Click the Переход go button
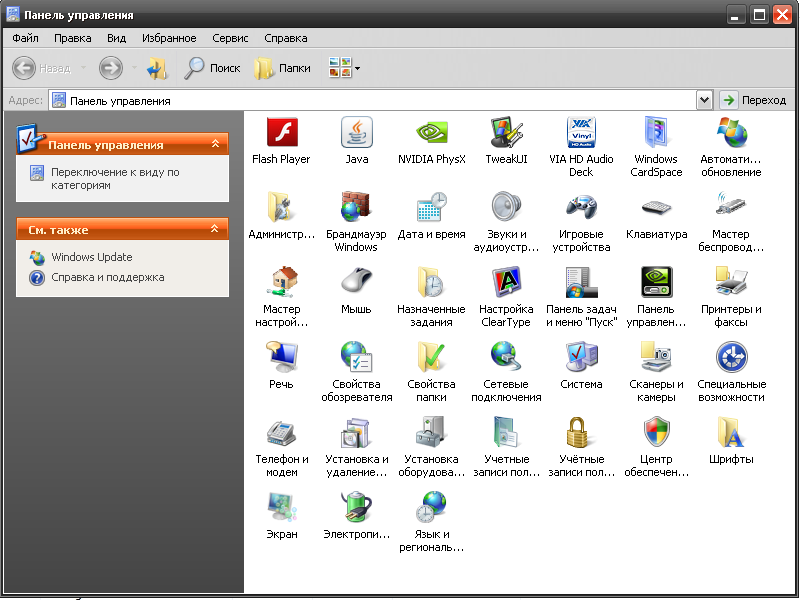800x600 pixels. pos(755,100)
